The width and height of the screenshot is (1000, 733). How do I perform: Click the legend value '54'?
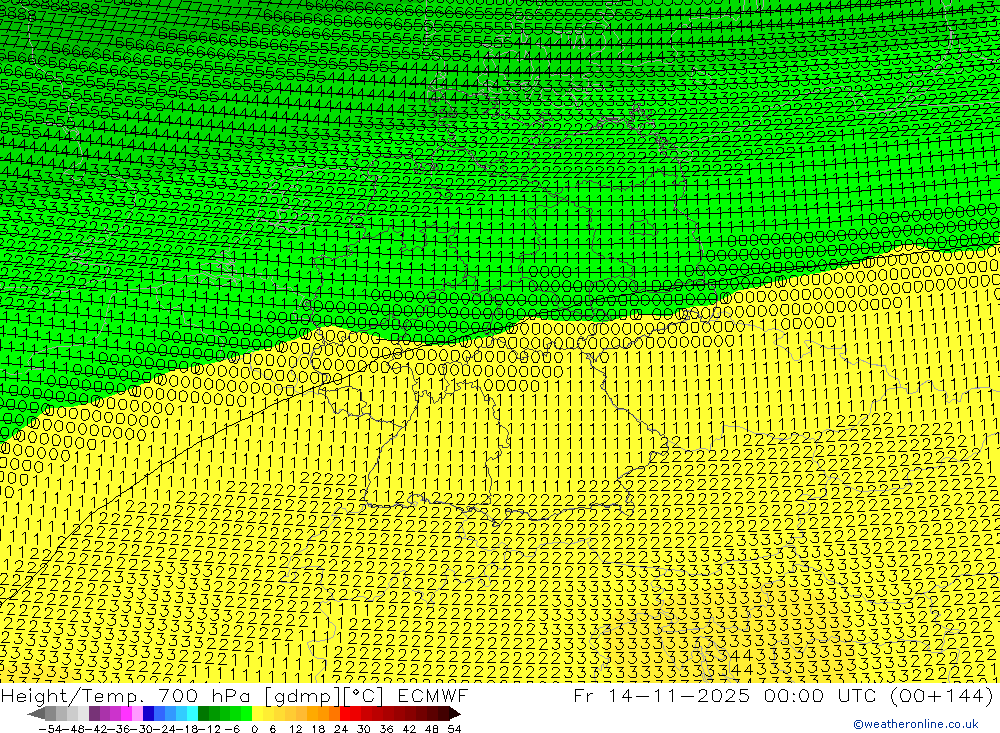click(x=454, y=729)
